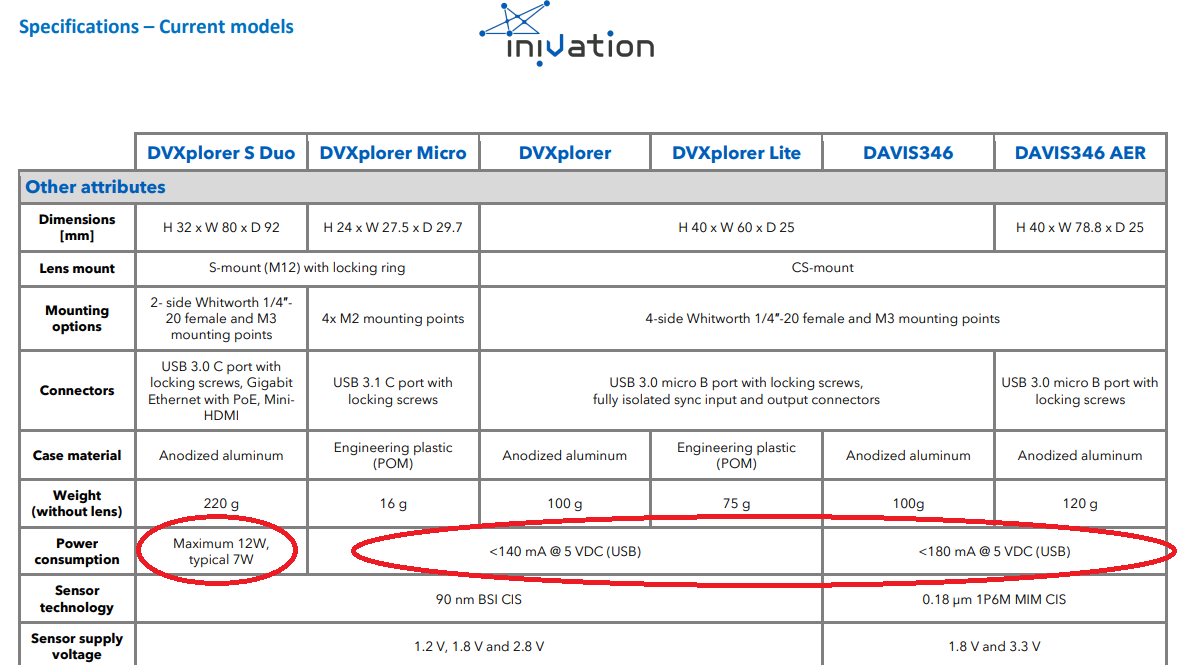
Task: Click "Engineering plastic (POM)" under DVXplorer Micro
Action: (393, 455)
